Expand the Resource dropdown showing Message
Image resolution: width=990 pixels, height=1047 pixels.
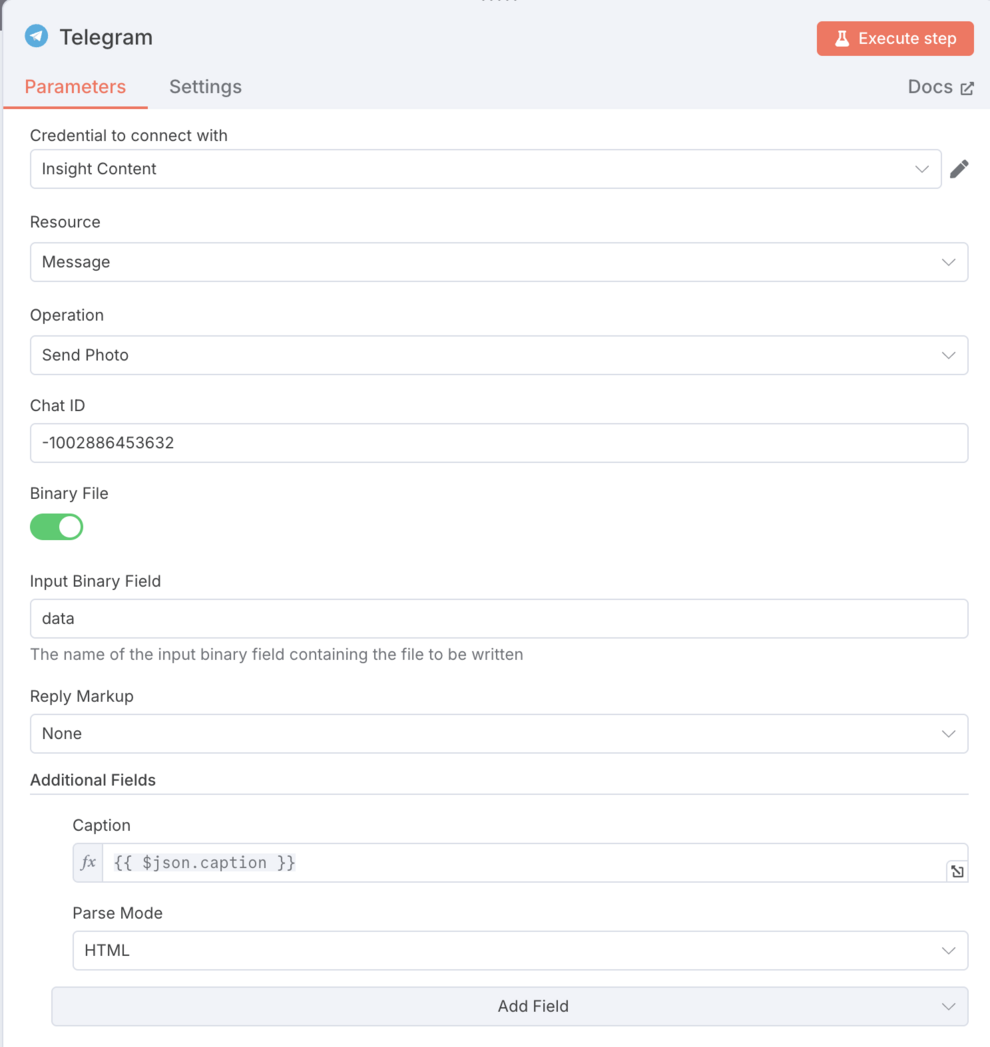coord(498,262)
